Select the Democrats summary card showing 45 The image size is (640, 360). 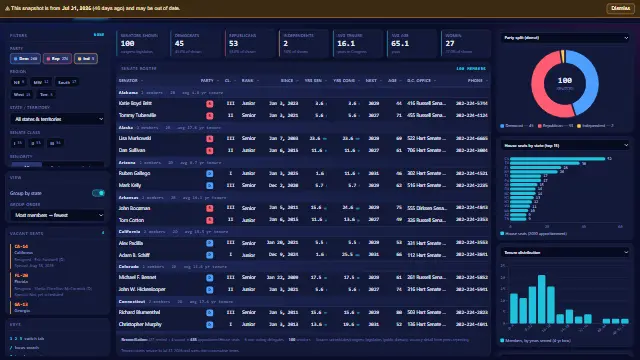click(196, 43)
